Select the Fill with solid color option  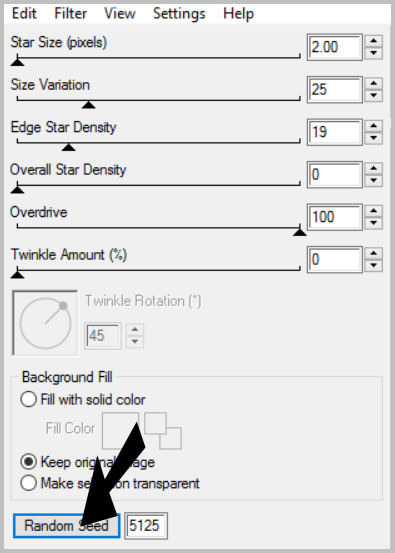(x=83, y=400)
